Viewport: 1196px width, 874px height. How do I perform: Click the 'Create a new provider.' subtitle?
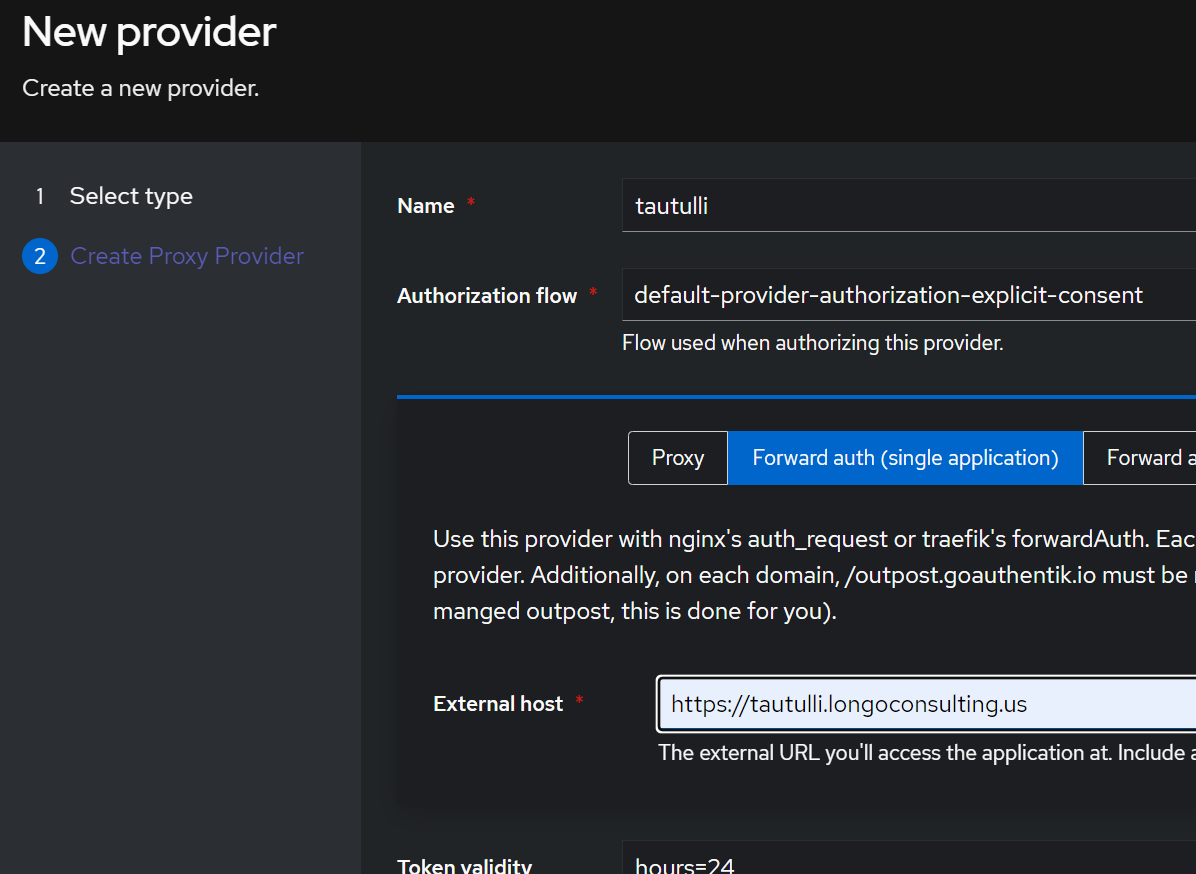coord(140,88)
